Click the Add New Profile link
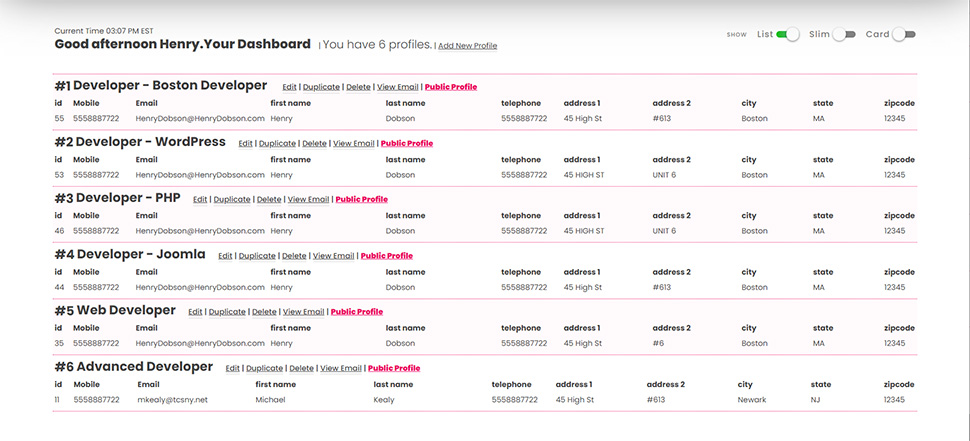 (467, 46)
